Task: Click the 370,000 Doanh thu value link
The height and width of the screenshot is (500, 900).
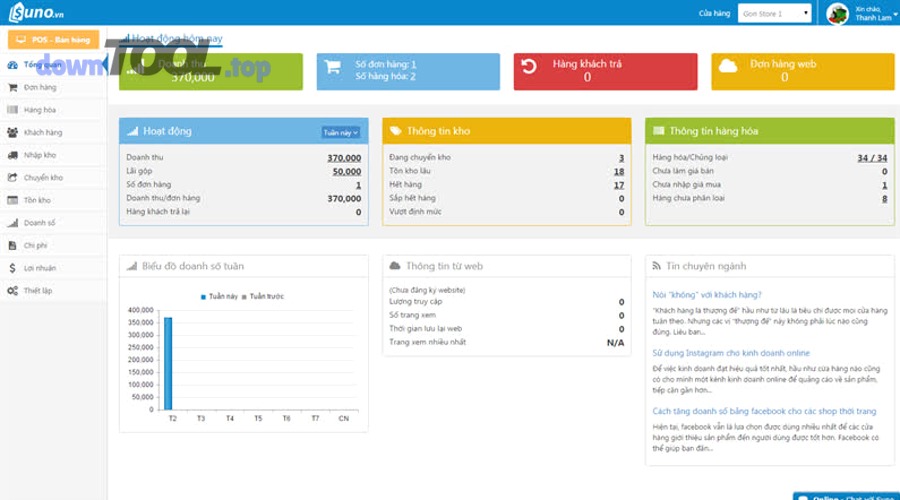Action: tap(344, 158)
